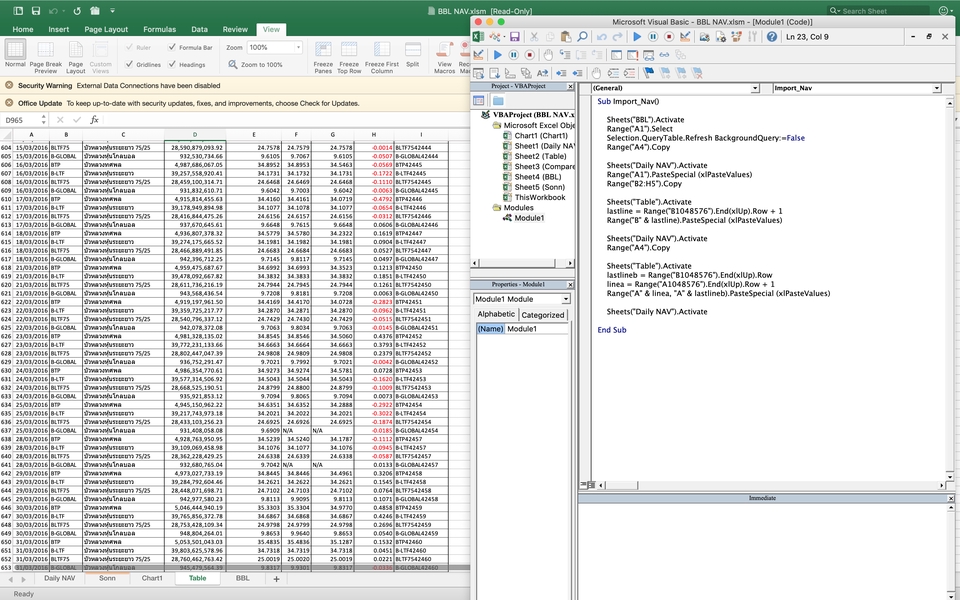Open the Daily NAV sheet tab

coord(59,578)
